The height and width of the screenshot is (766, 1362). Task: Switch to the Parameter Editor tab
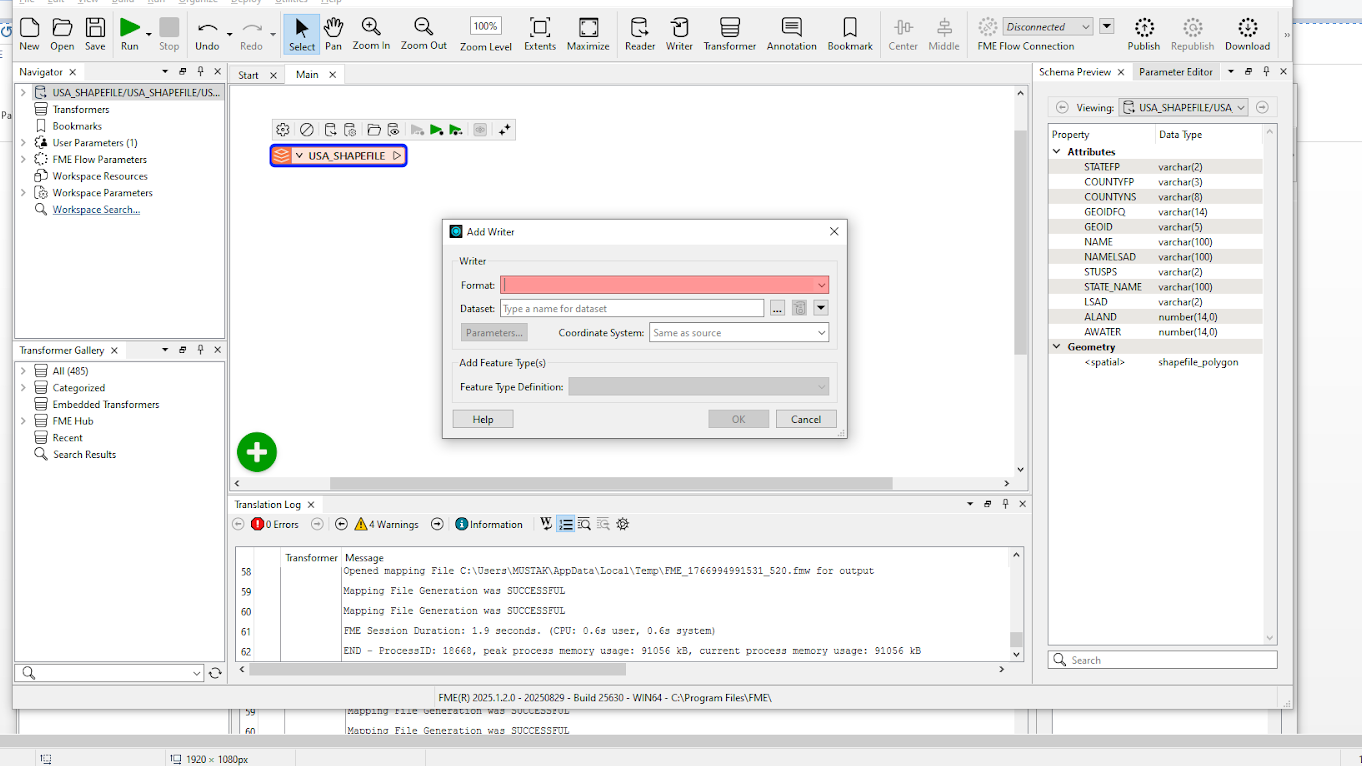tap(1175, 72)
